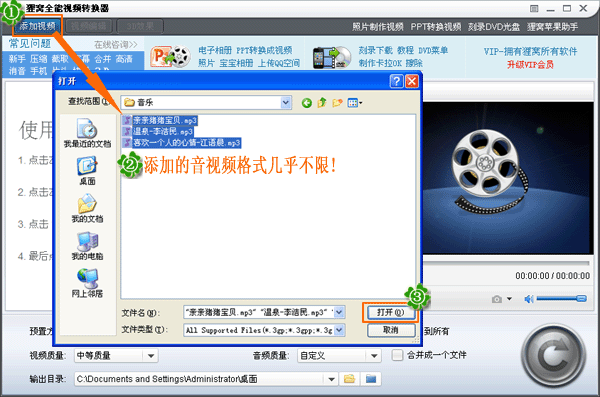Open the 制作卡拉OK link
600x397 pixels.
(380, 63)
